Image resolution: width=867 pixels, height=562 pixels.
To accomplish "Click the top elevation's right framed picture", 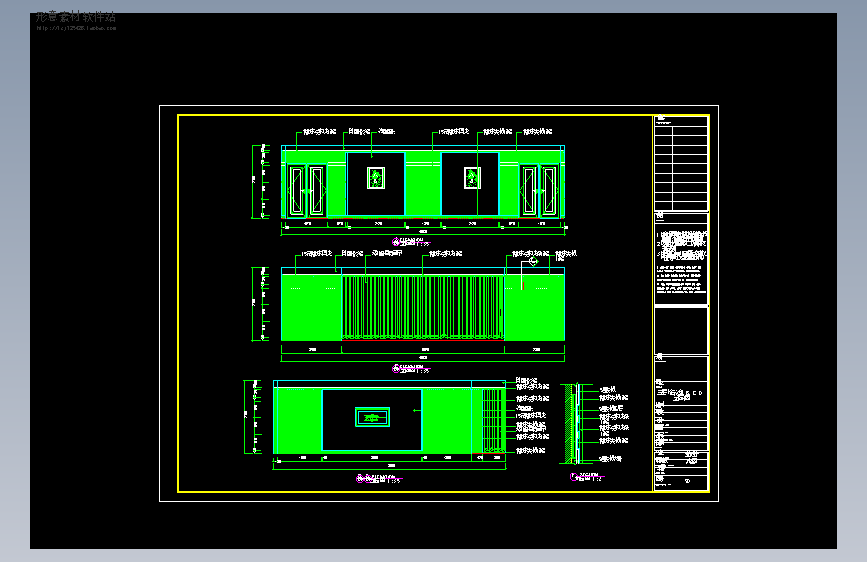I will point(472,178).
